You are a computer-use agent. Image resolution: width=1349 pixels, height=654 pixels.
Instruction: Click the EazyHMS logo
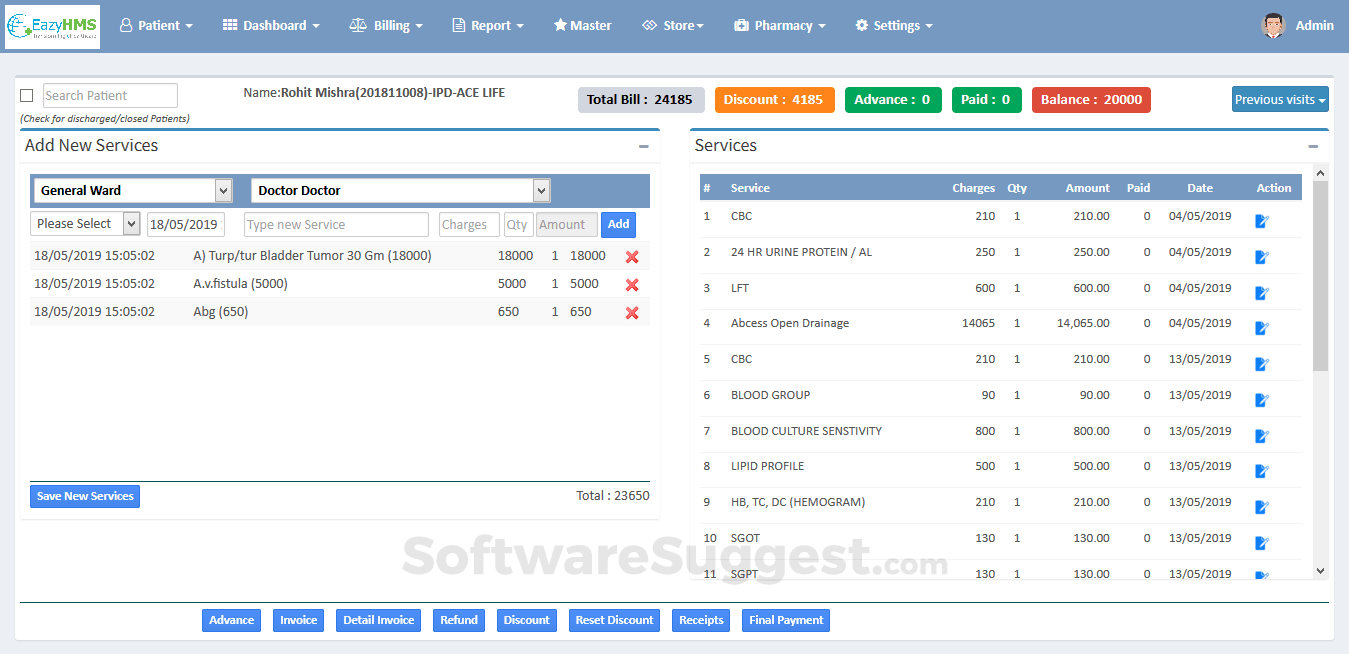pyautogui.click(x=52, y=26)
